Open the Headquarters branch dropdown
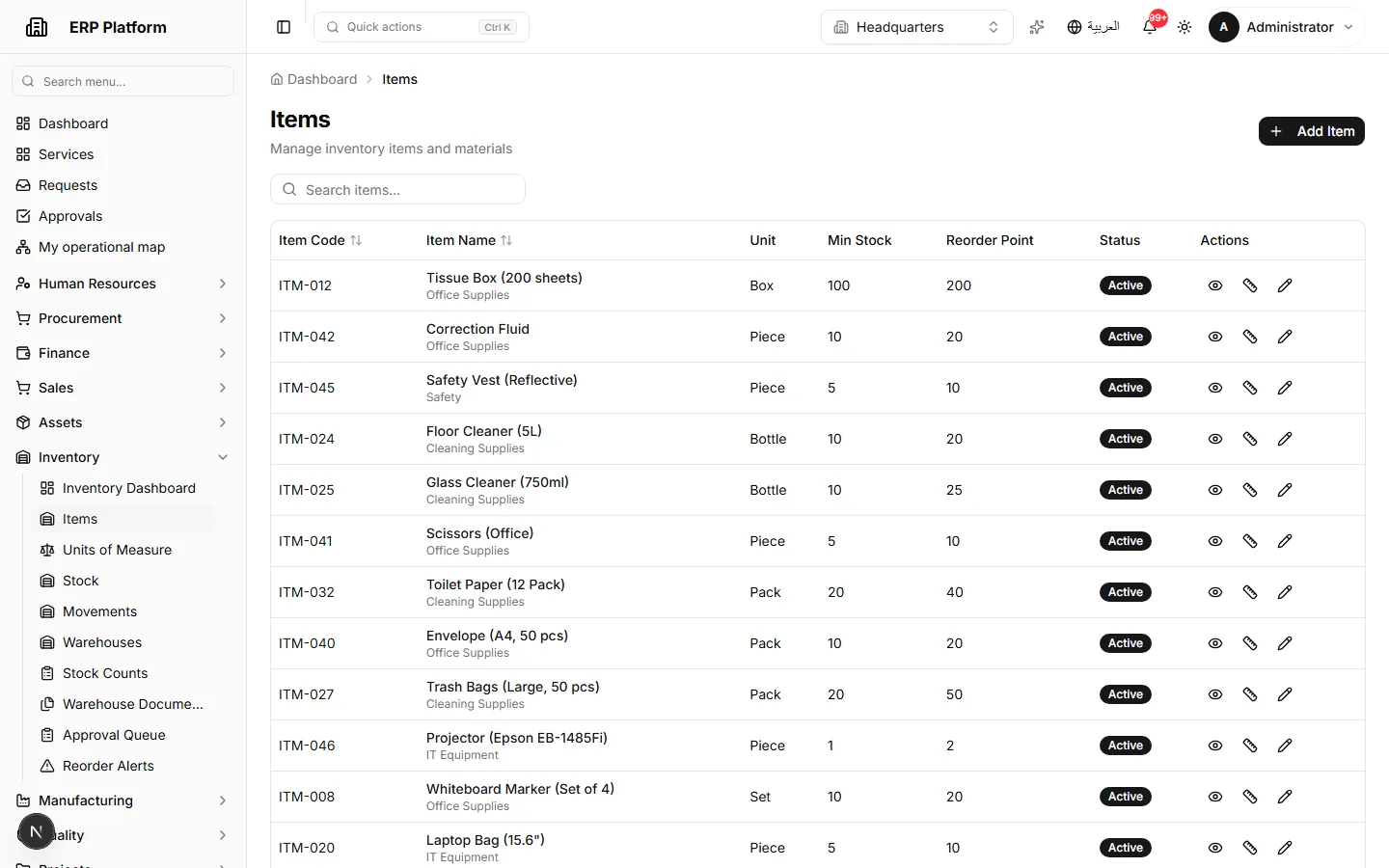Viewport: 1389px width, 868px height. tap(916, 27)
